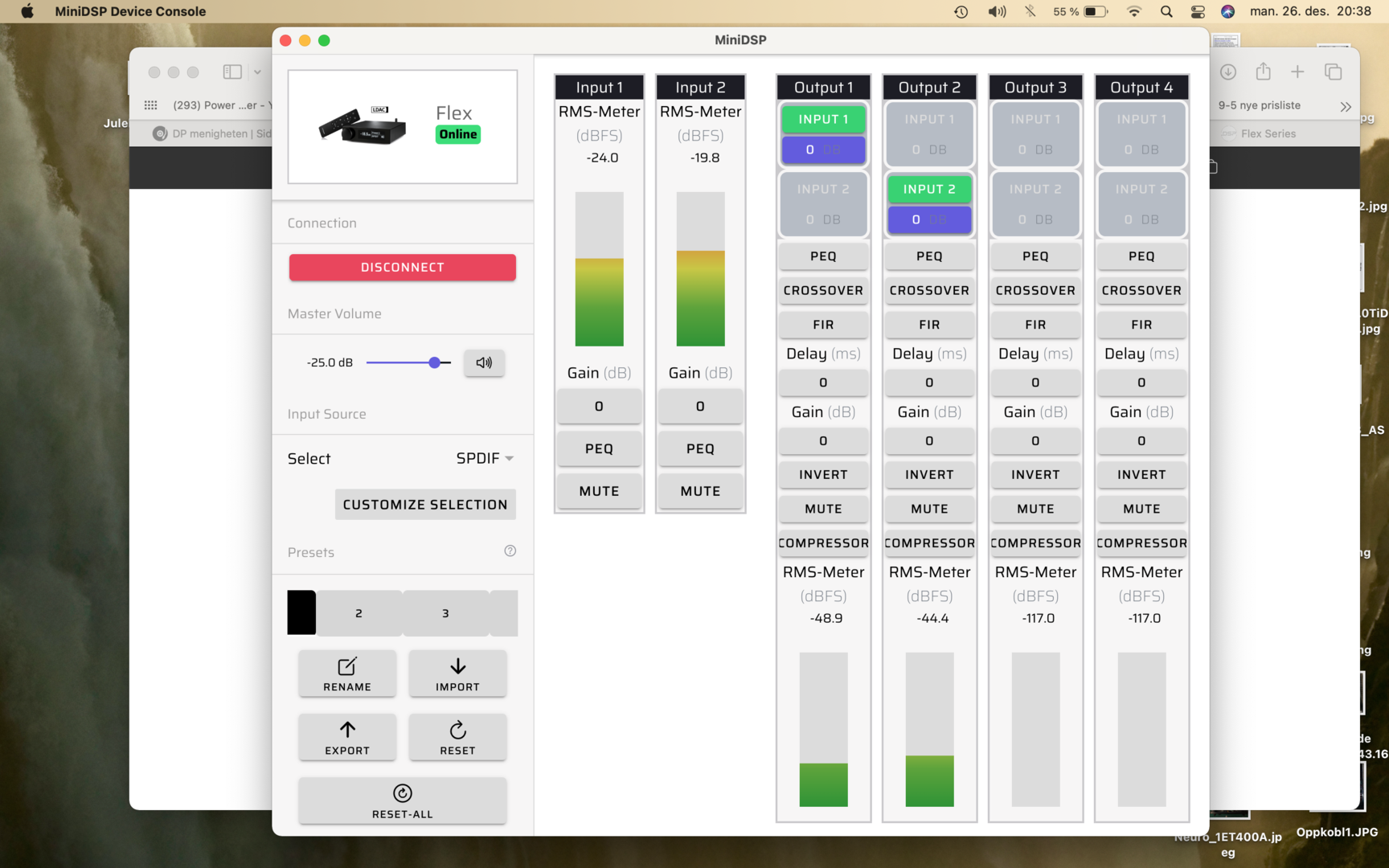Select preset 2
The image size is (1389, 868).
pyautogui.click(x=359, y=613)
